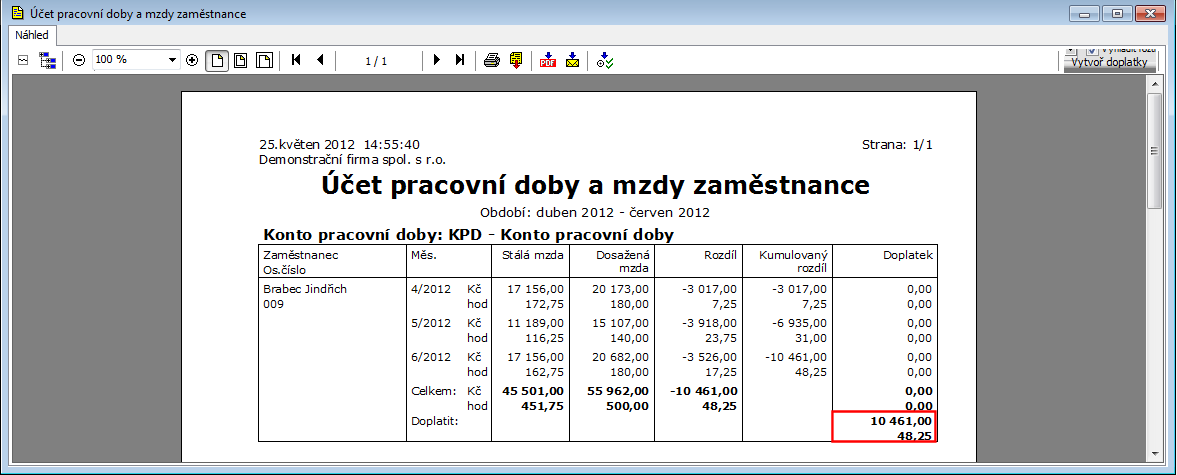Click the value 15 107,00
This screenshot has width=1177, height=475.
point(619,323)
